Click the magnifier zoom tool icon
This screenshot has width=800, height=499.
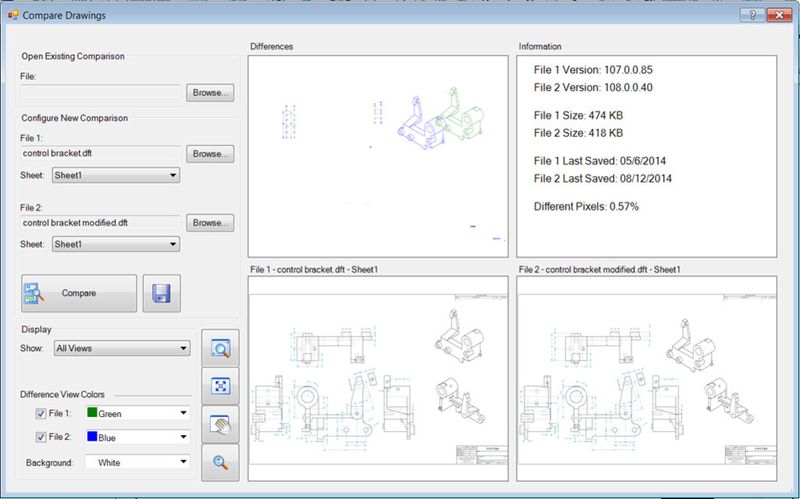[220, 463]
